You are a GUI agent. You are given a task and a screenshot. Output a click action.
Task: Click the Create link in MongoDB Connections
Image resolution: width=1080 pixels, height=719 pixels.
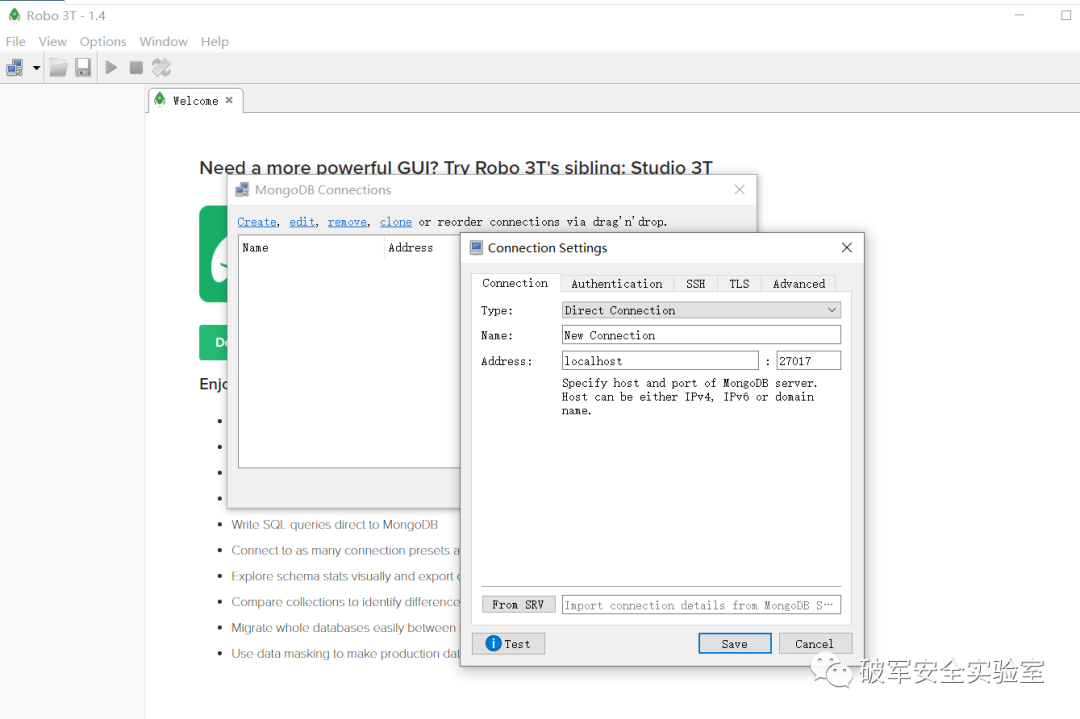click(257, 222)
